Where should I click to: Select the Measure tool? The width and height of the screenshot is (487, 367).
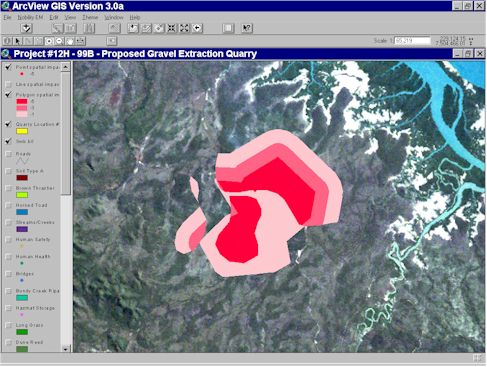[80, 41]
